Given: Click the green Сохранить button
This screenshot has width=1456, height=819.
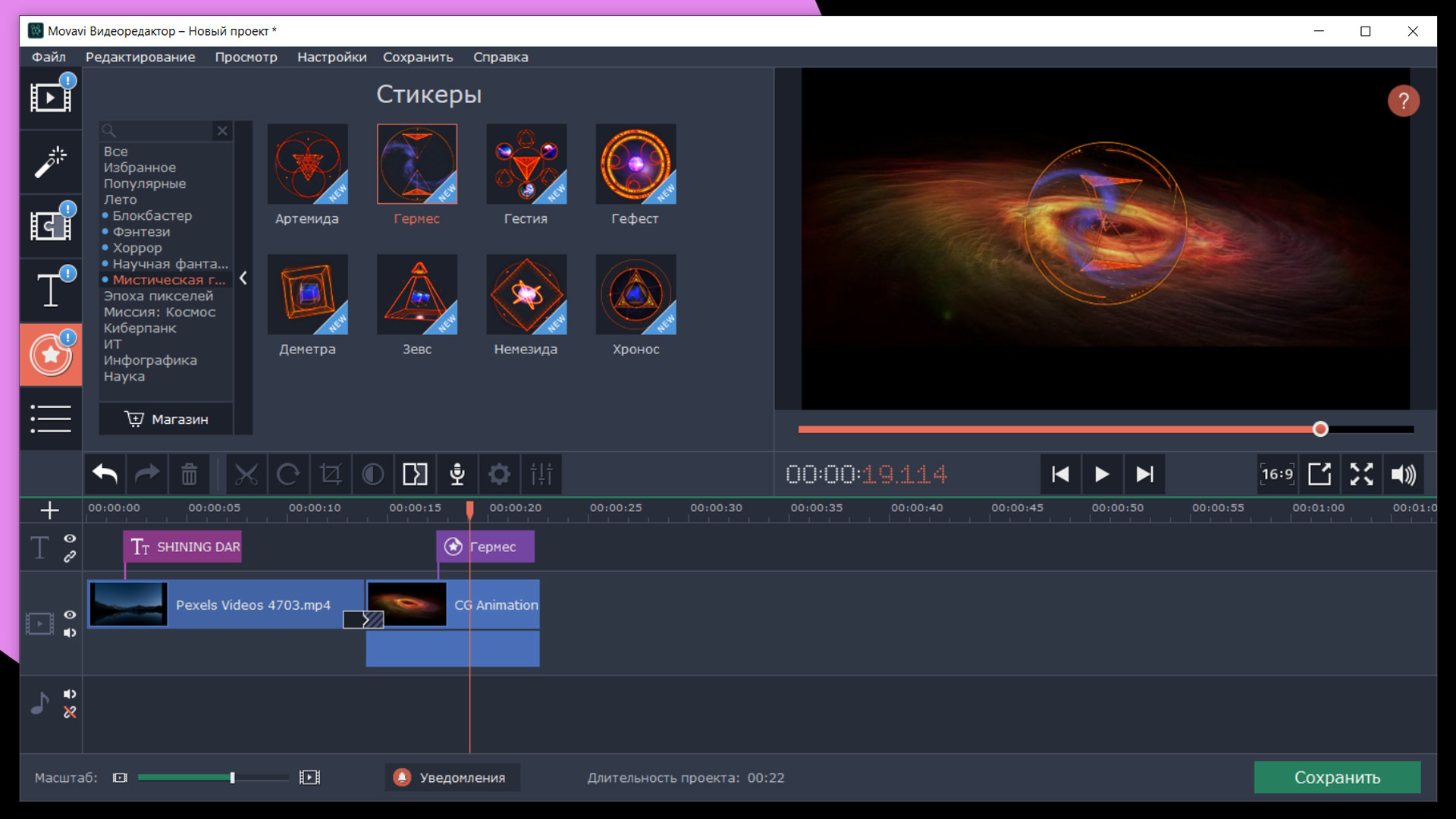Looking at the screenshot, I should click(1337, 777).
